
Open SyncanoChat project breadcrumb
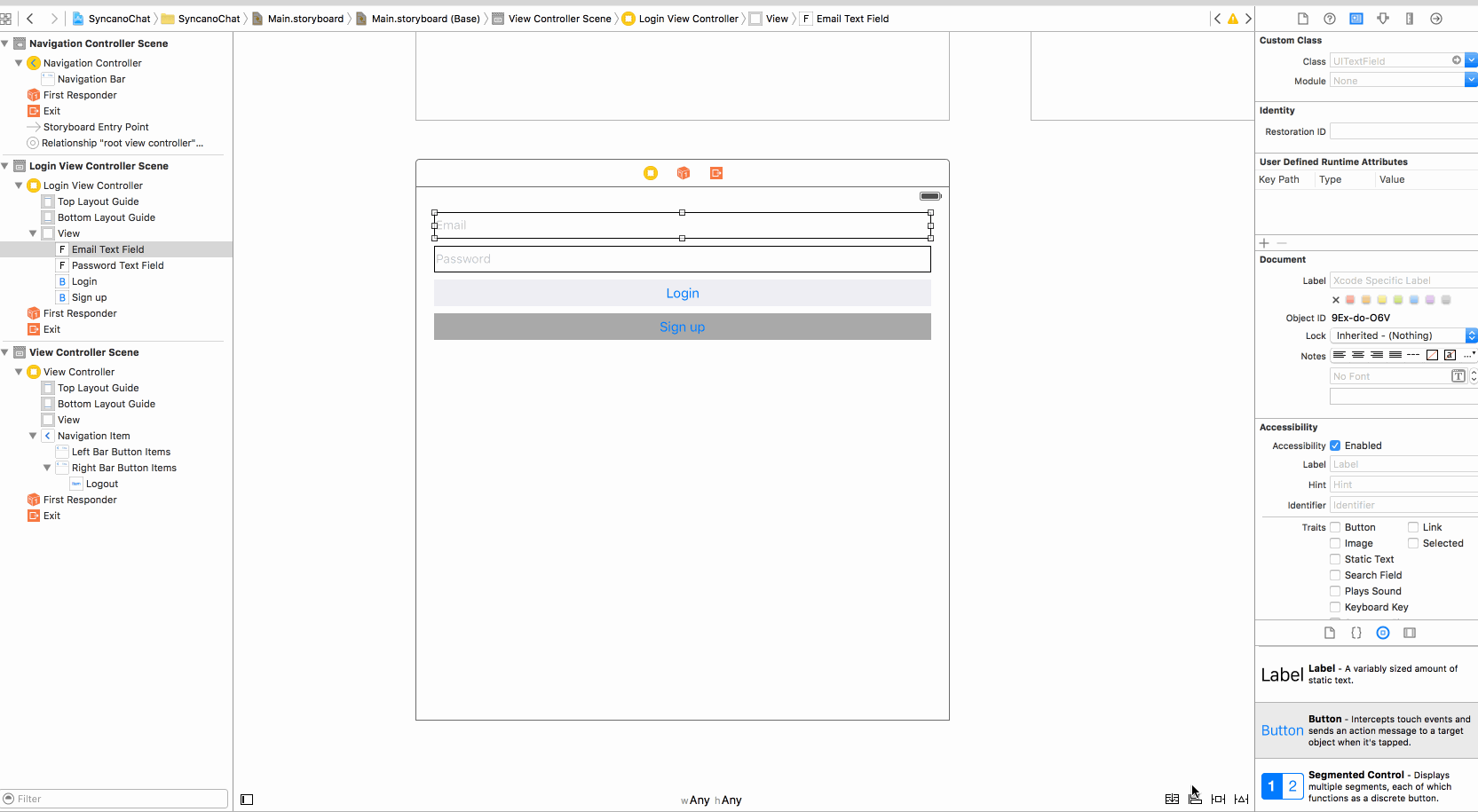[111, 19]
